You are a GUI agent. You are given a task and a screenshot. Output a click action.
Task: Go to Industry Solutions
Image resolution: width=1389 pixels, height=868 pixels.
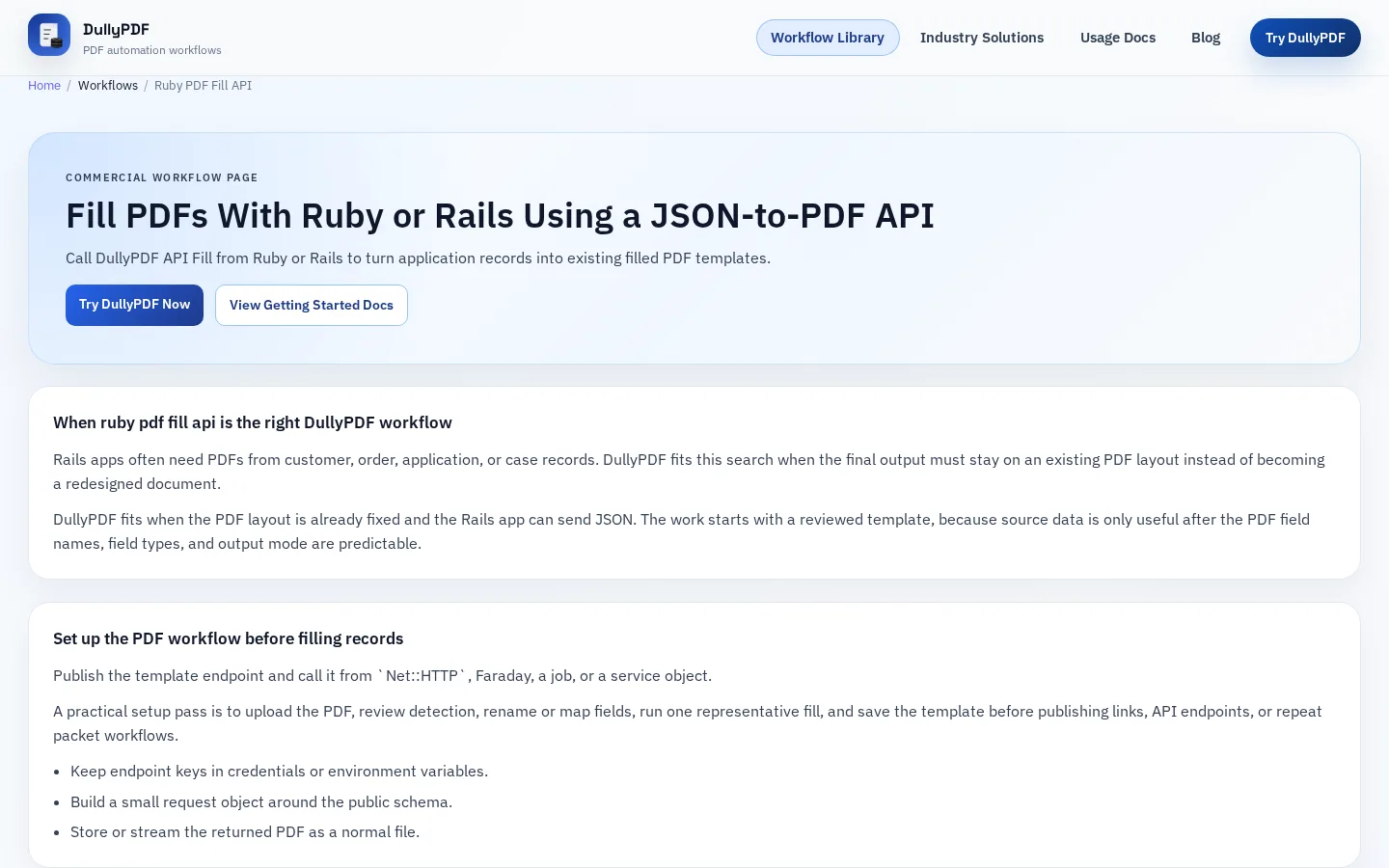point(982,38)
